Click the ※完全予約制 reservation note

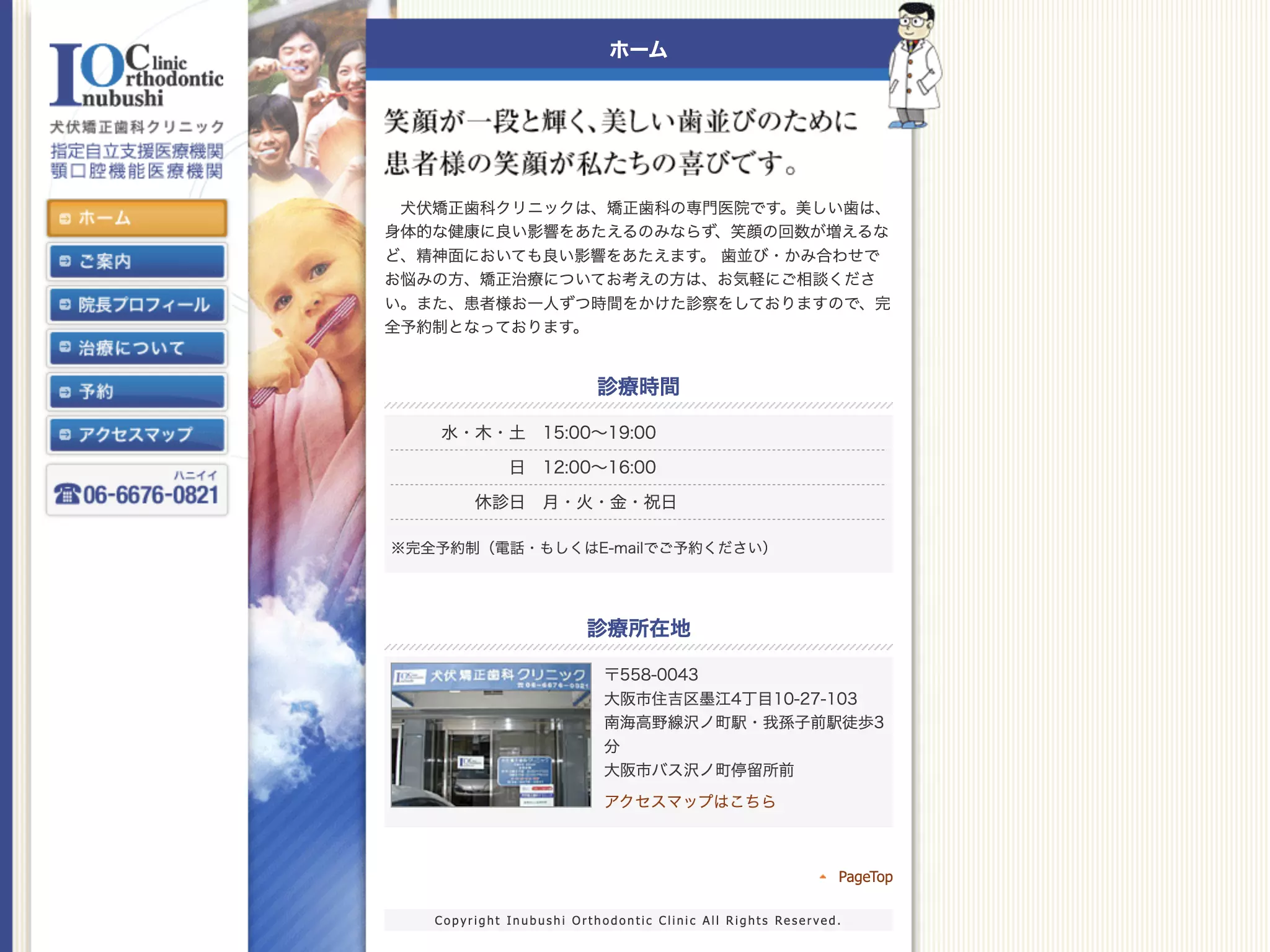[x=580, y=548]
